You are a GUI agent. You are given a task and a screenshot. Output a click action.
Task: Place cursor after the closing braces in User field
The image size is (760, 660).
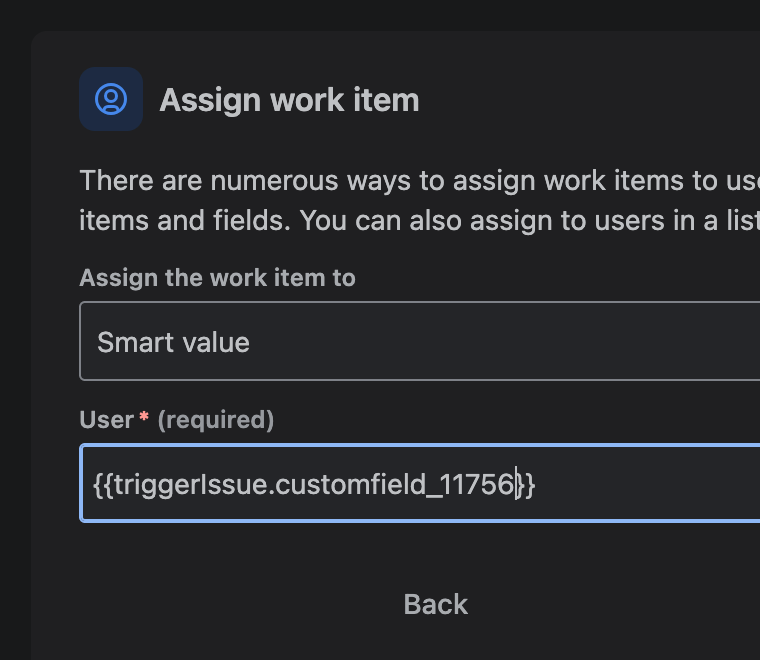(536, 485)
